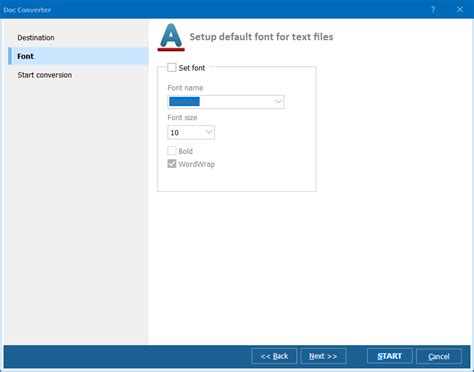Click the 'Font name' label
This screenshot has height=372, width=474.
185,88
